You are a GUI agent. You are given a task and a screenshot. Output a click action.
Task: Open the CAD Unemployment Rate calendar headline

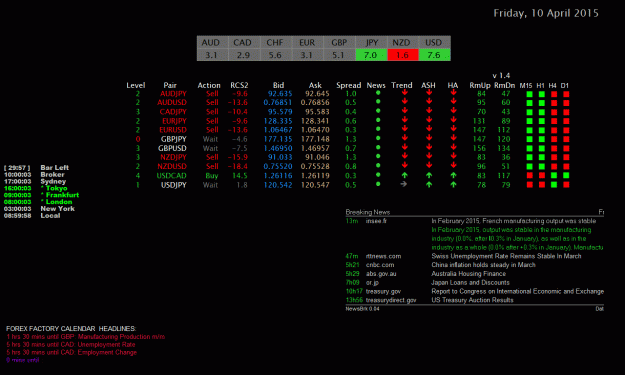pyautogui.click(x=71, y=345)
